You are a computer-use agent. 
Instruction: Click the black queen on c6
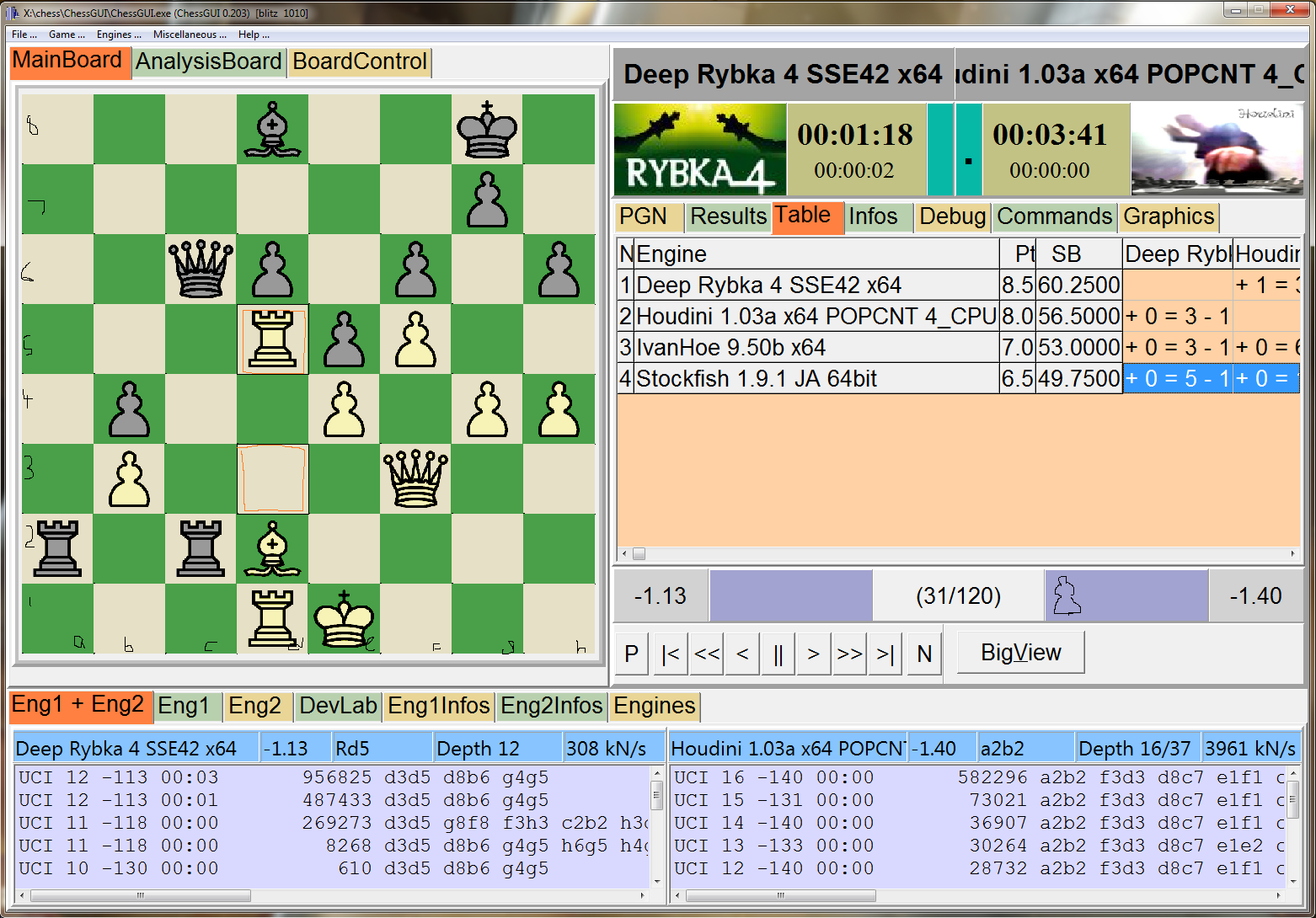201,270
